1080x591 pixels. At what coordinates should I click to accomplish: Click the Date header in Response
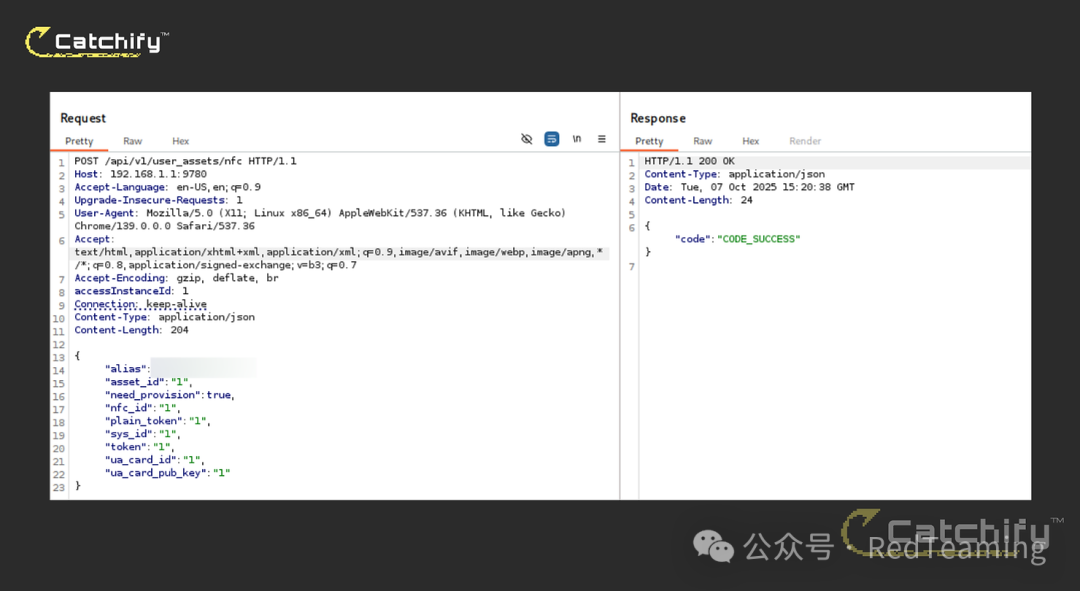(749, 187)
